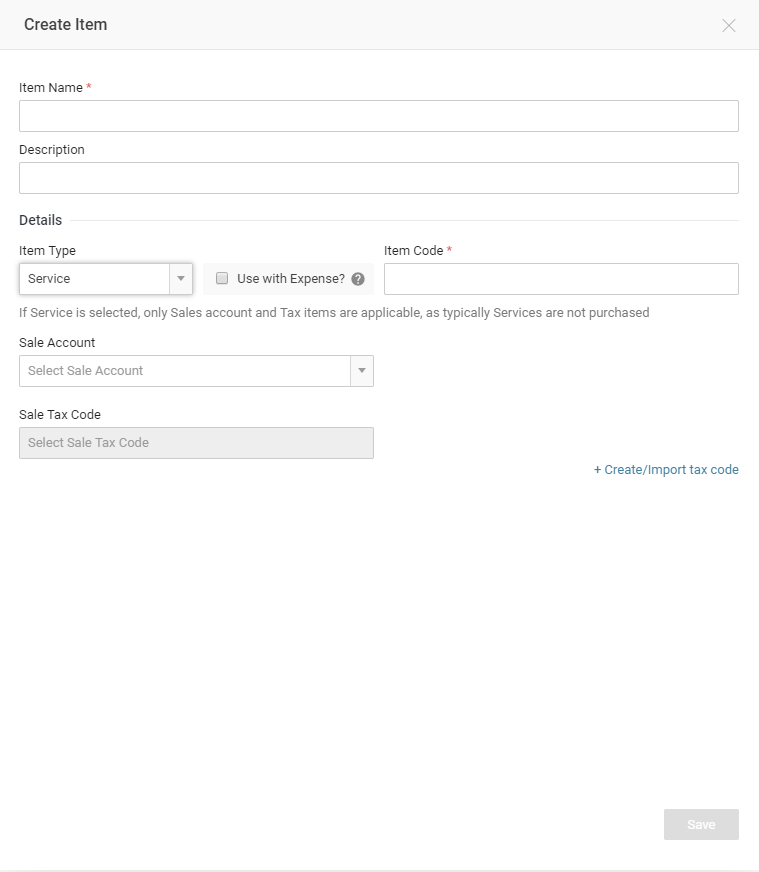Image resolution: width=759 pixels, height=872 pixels.
Task: Click the Select Sale Tax Code field
Action: 196,443
